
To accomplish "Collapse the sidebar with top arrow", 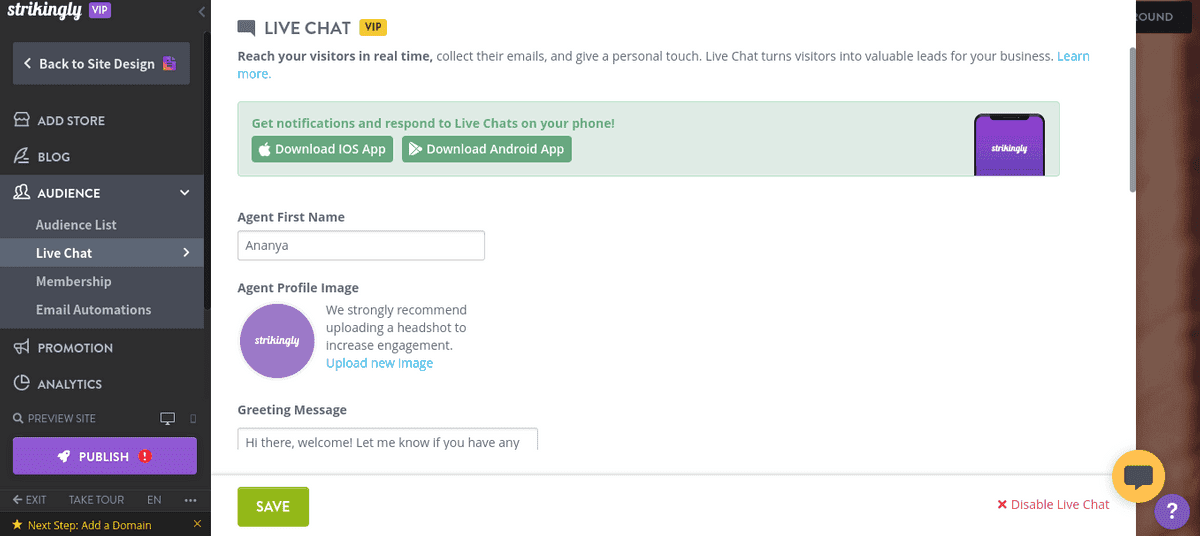I will point(202,12).
